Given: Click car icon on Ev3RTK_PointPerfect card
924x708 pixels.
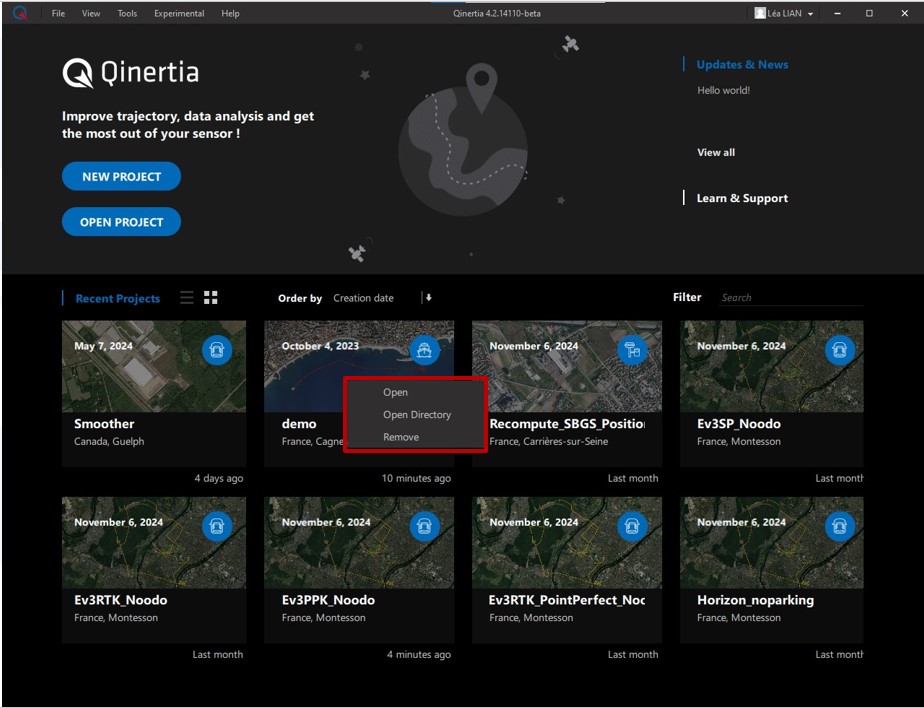Looking at the screenshot, I should (632, 526).
